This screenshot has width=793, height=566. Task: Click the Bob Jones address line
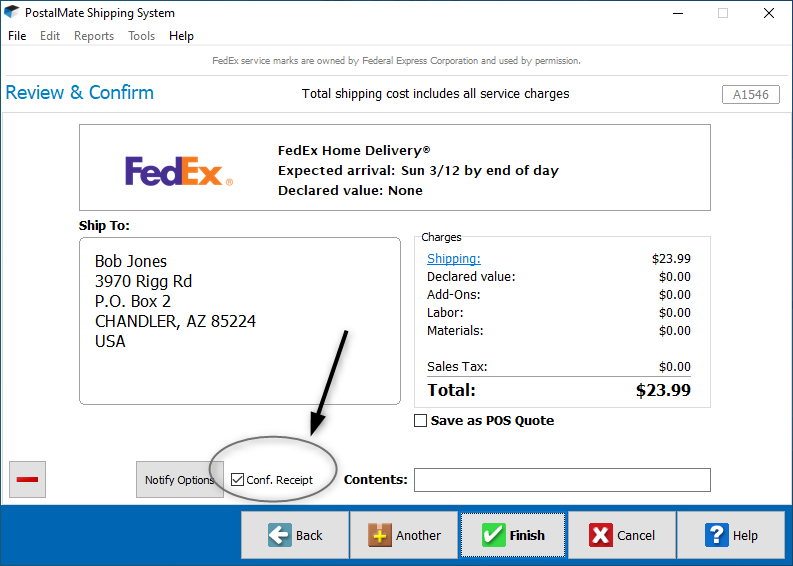coord(130,261)
